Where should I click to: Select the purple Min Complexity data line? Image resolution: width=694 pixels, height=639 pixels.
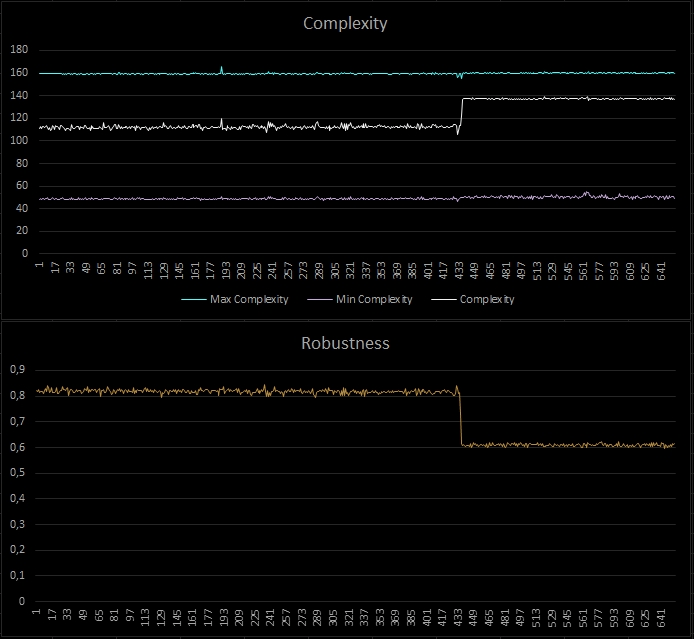pos(300,198)
